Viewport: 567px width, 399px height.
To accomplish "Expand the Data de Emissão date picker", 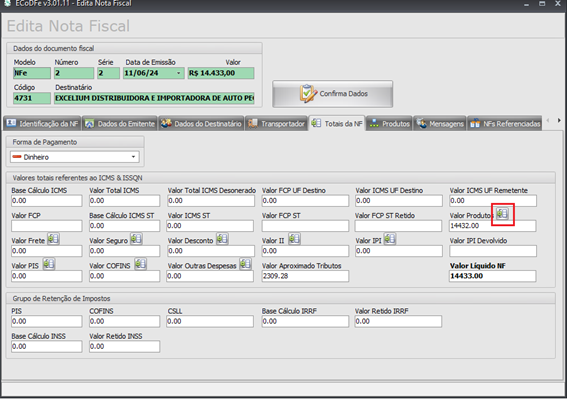I will (178, 73).
